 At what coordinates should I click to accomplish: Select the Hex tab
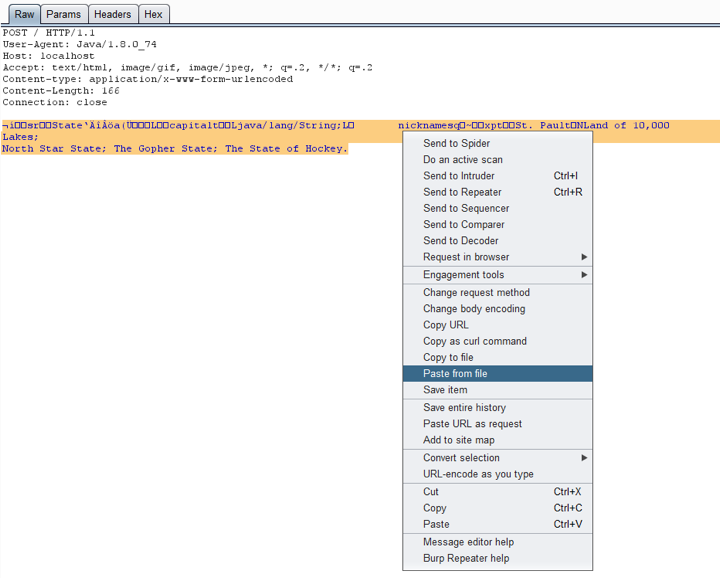[x=153, y=14]
